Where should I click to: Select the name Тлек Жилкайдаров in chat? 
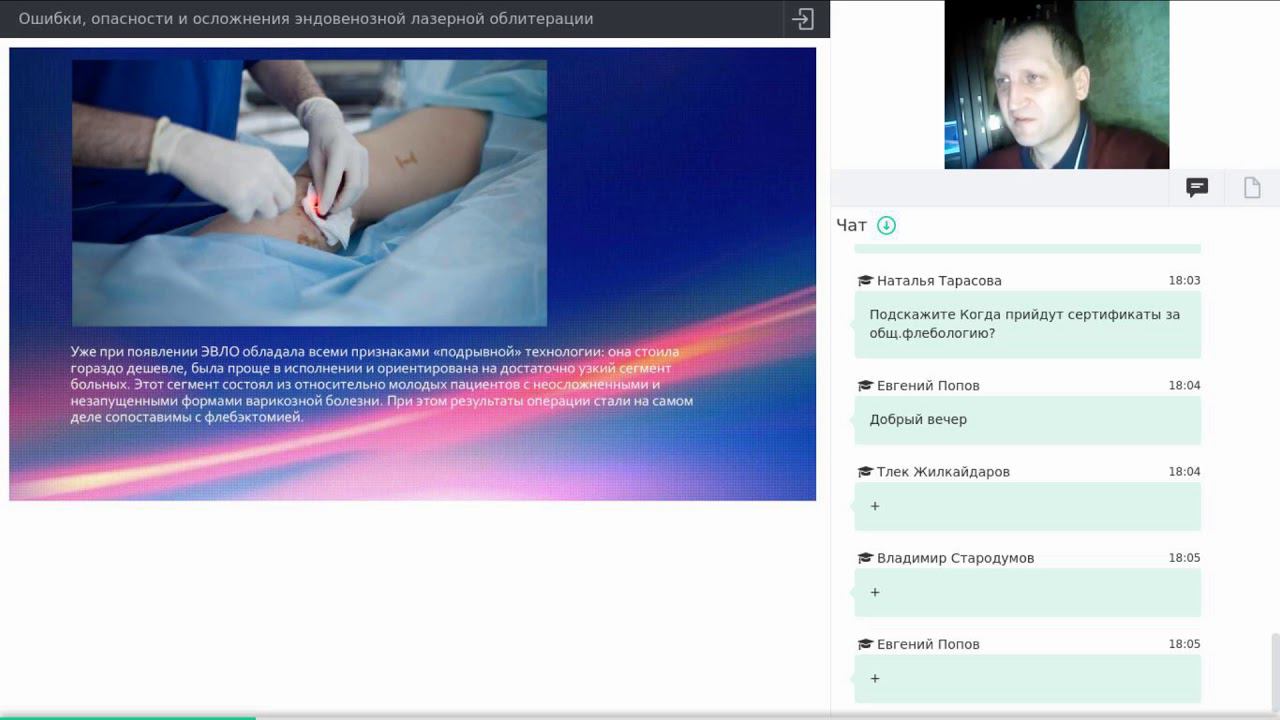943,472
